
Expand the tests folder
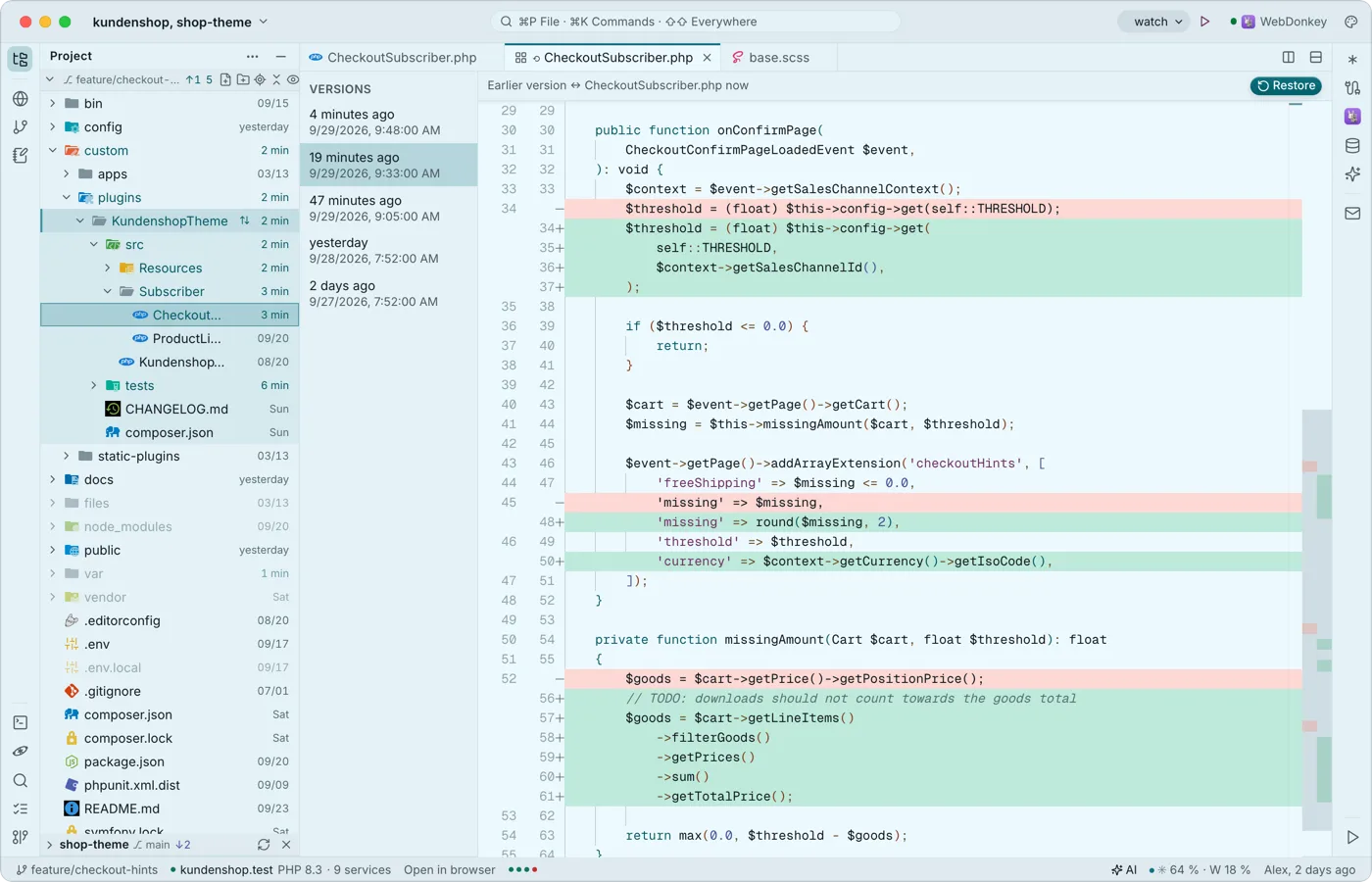[x=93, y=385]
